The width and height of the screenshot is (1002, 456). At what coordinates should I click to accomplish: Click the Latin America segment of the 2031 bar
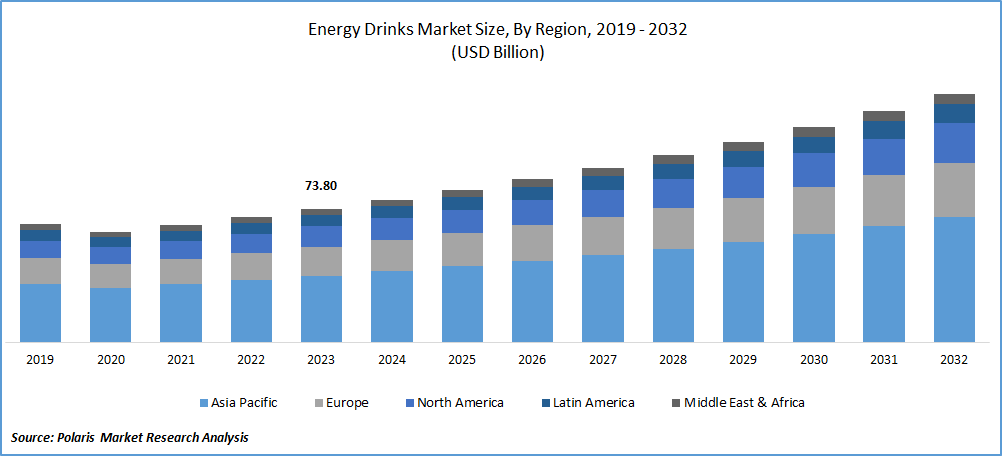pos(884,130)
